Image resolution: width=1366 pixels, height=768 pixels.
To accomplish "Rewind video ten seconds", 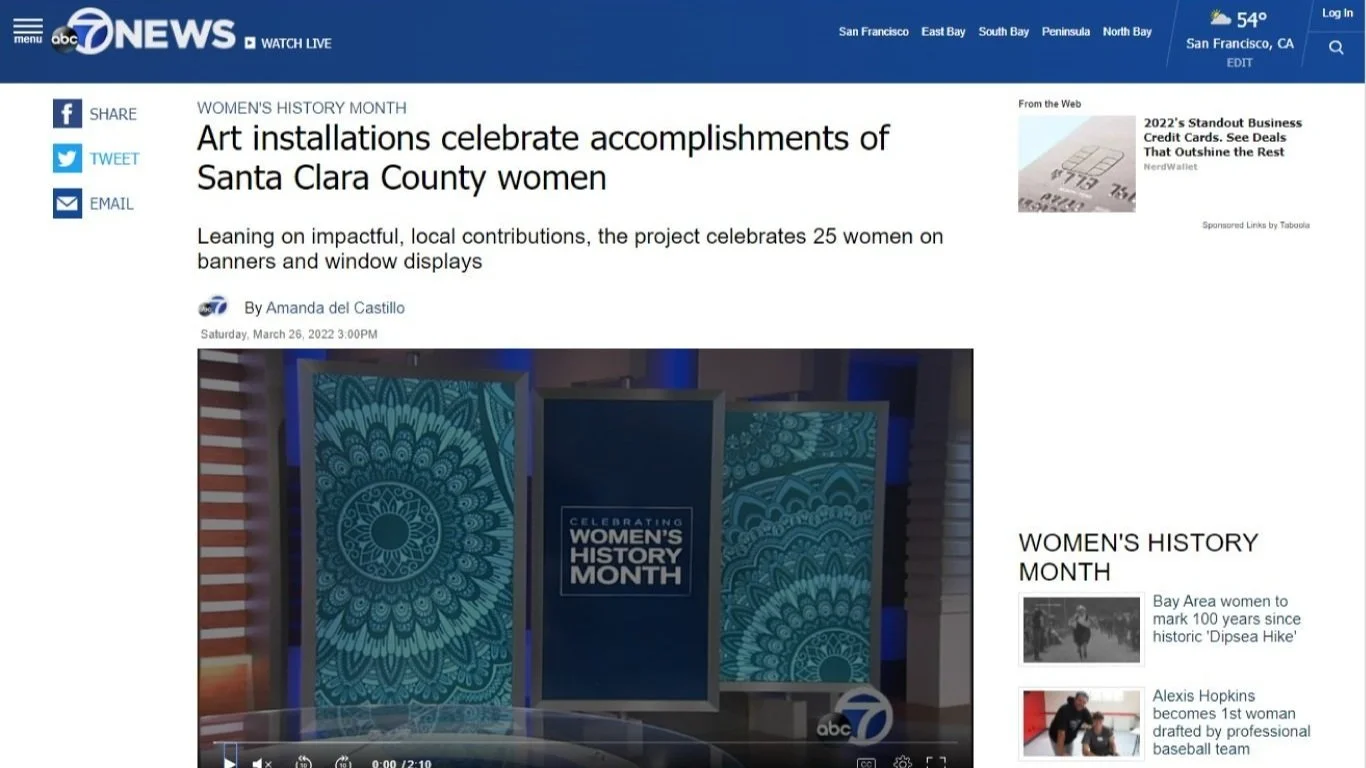I will click(x=303, y=763).
